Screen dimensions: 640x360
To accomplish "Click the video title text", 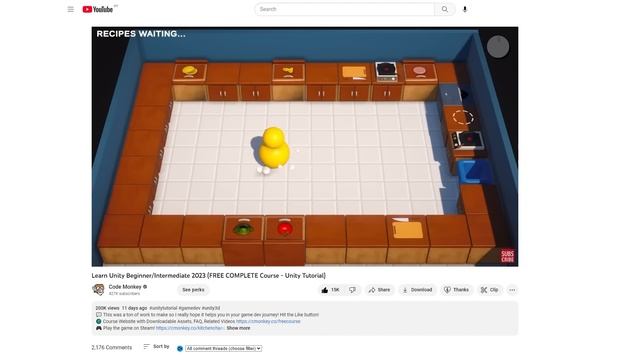I will pos(208,276).
